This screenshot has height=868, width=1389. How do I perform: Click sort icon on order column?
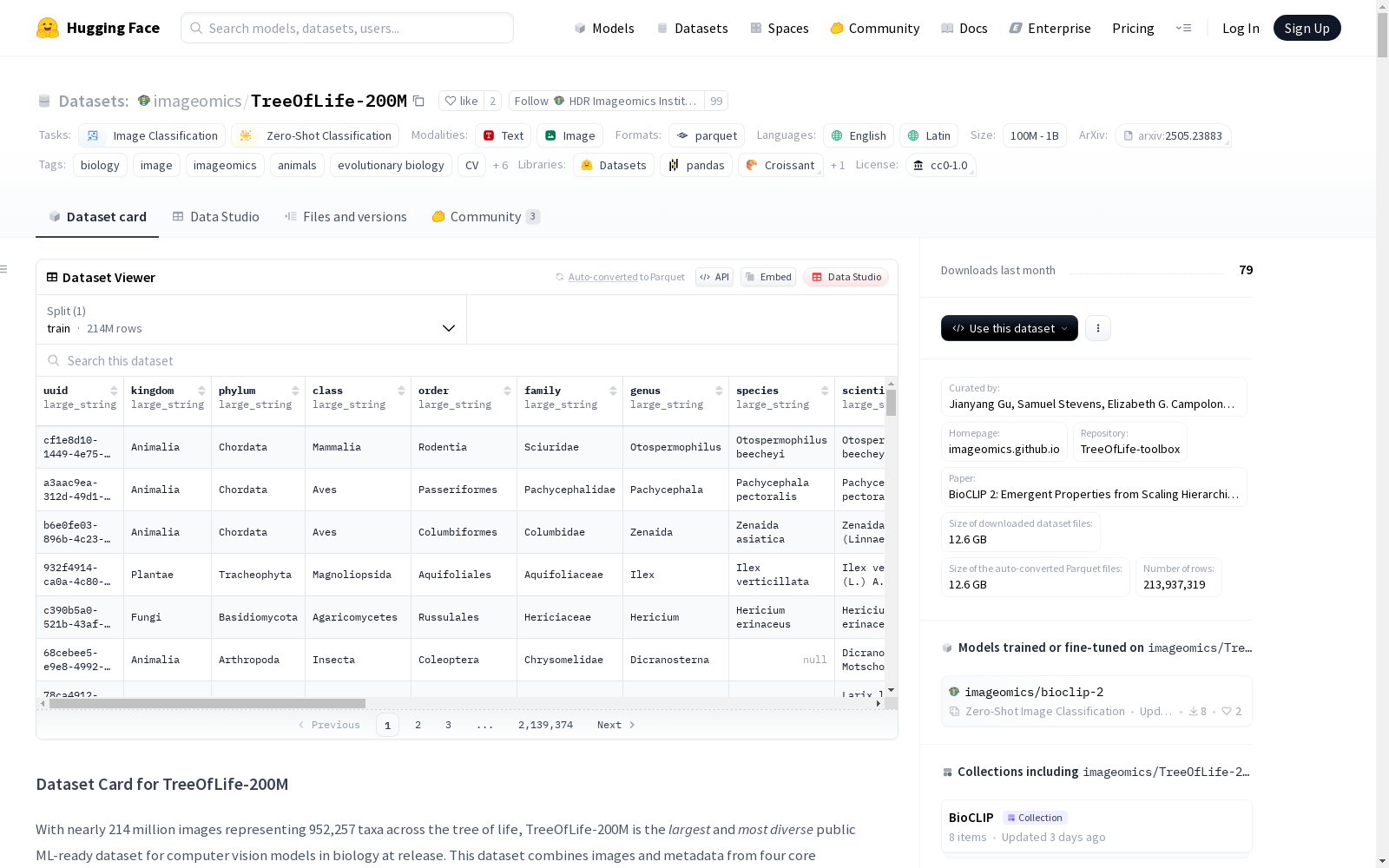click(507, 391)
